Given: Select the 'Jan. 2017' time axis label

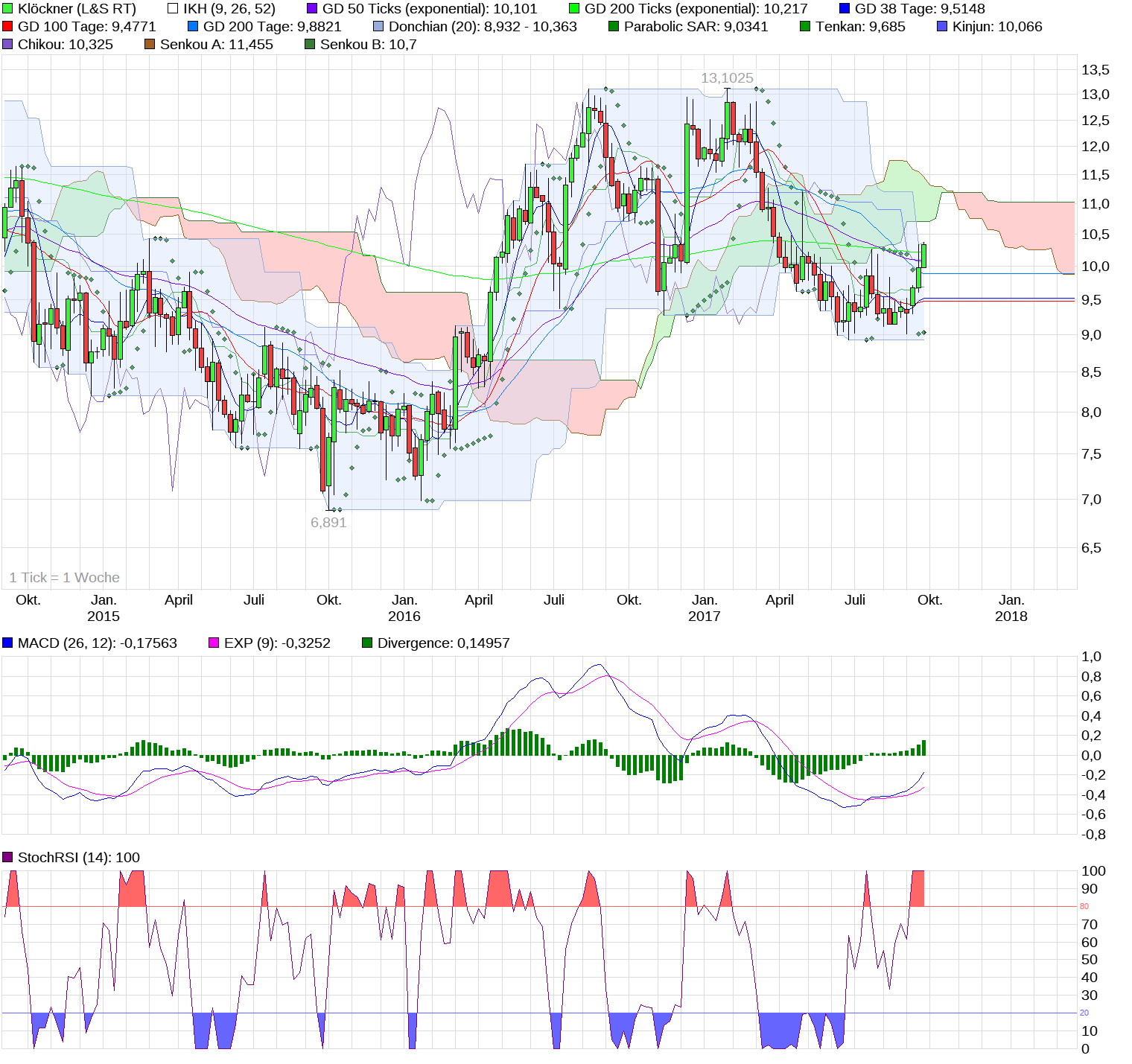Looking at the screenshot, I should (705, 608).
